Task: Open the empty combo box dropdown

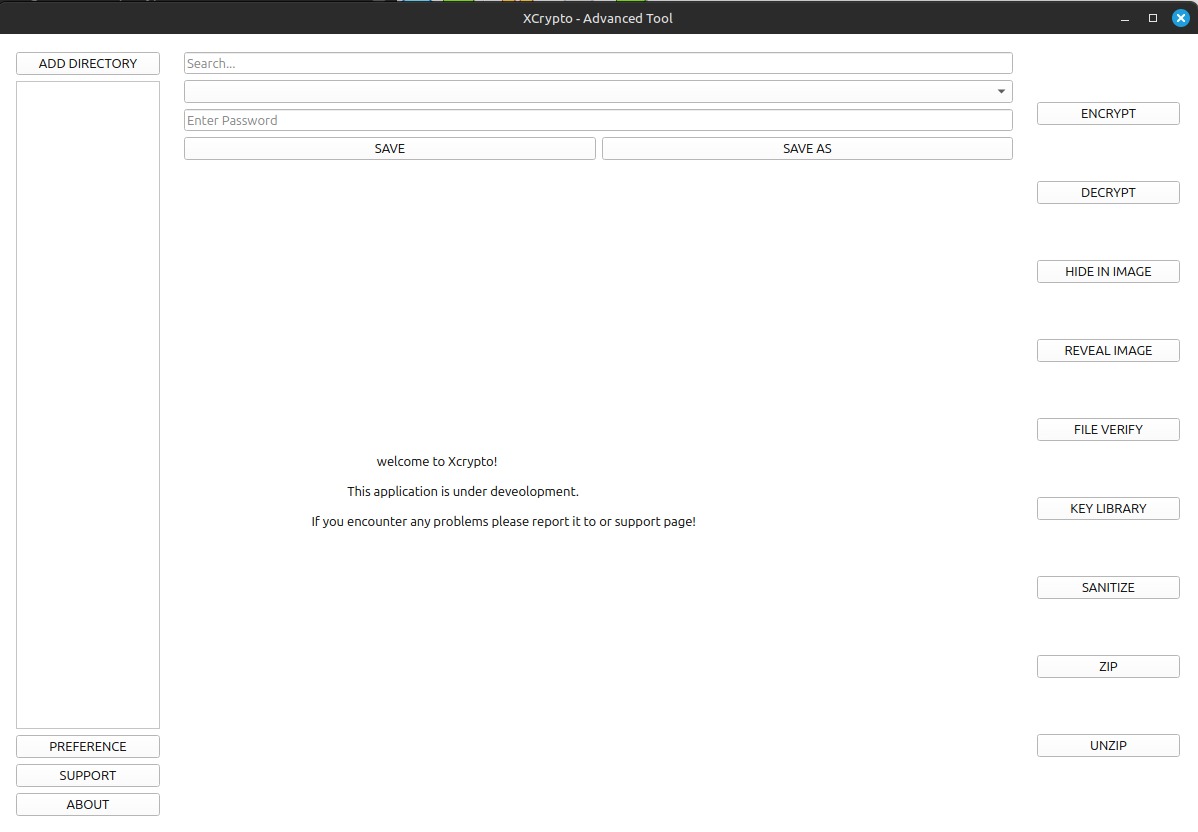Action: 598,92
